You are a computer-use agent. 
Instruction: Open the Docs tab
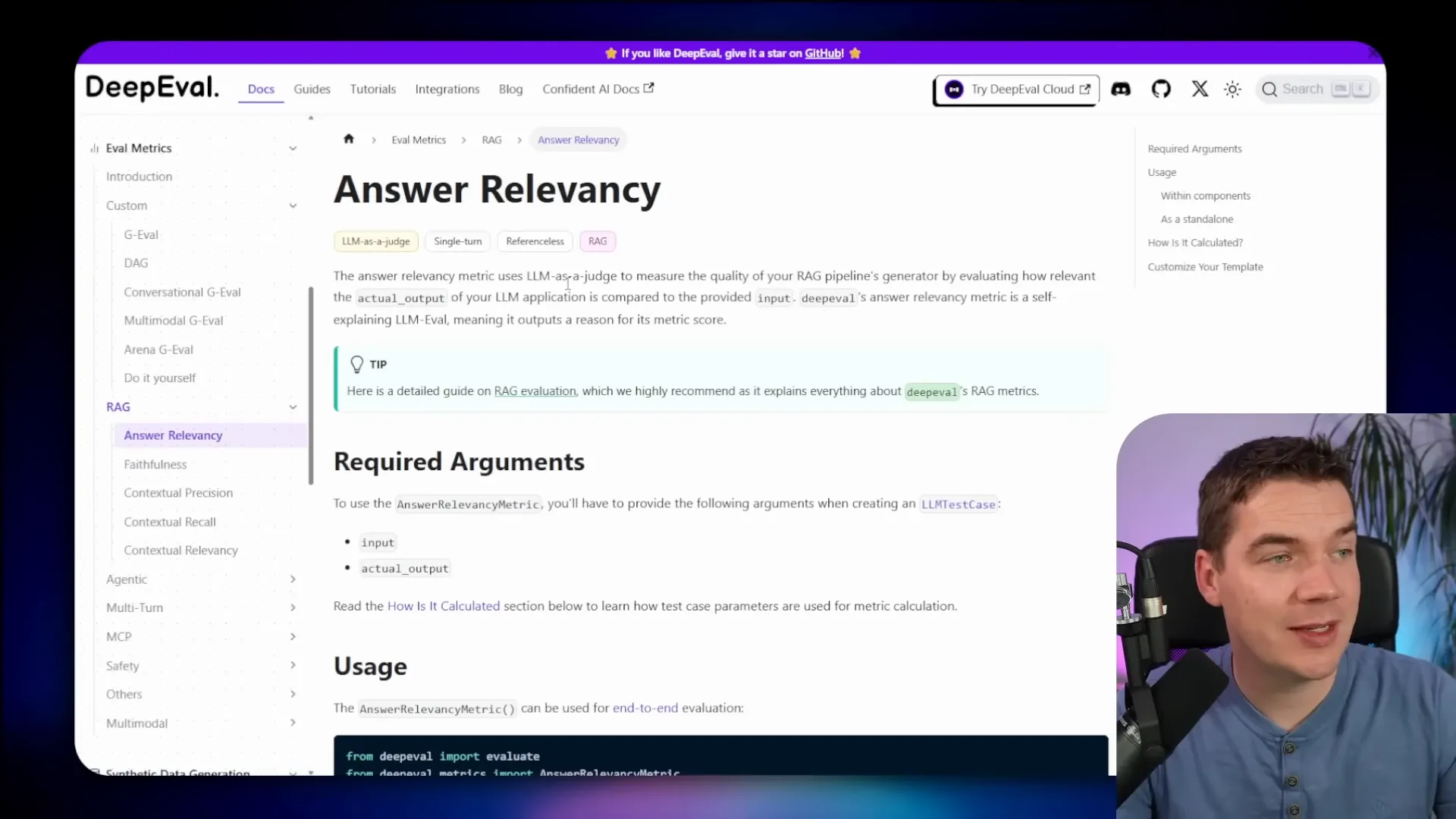(x=261, y=89)
